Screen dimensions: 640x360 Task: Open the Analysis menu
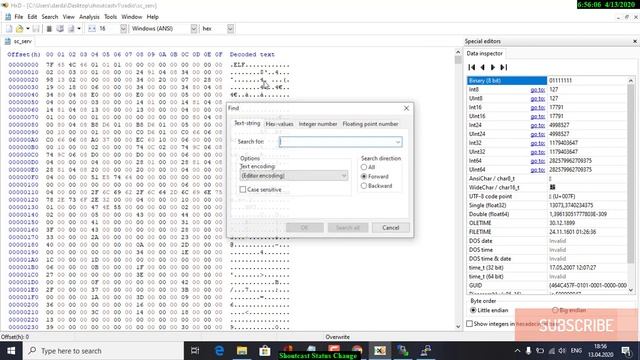click(x=89, y=17)
